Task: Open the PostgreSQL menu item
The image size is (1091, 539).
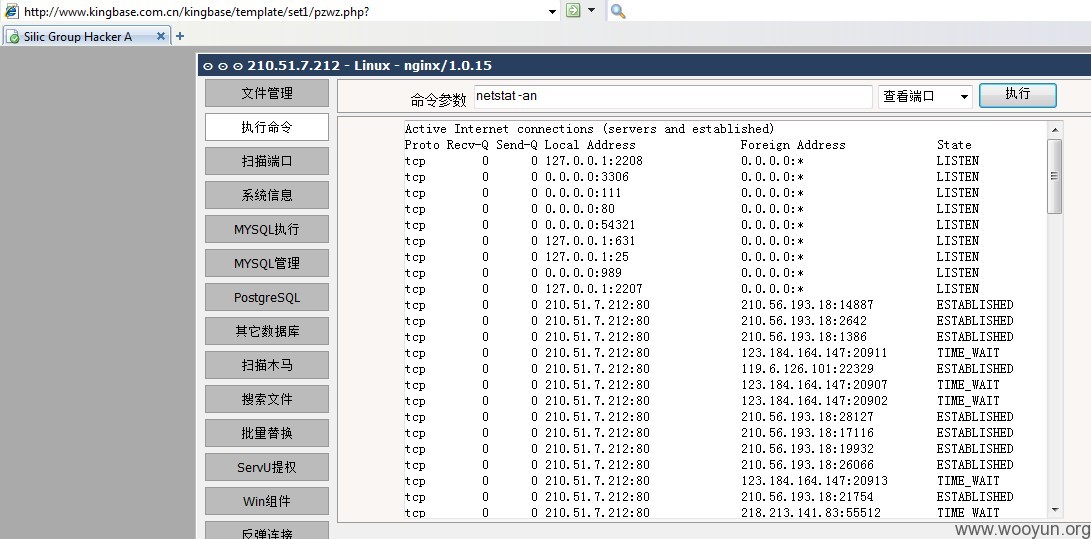Action: (x=266, y=298)
